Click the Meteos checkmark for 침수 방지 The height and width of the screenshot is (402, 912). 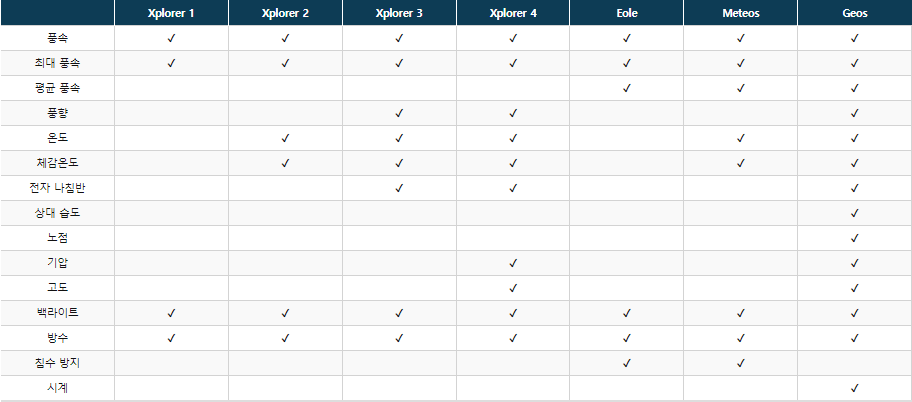pyautogui.click(x=740, y=363)
